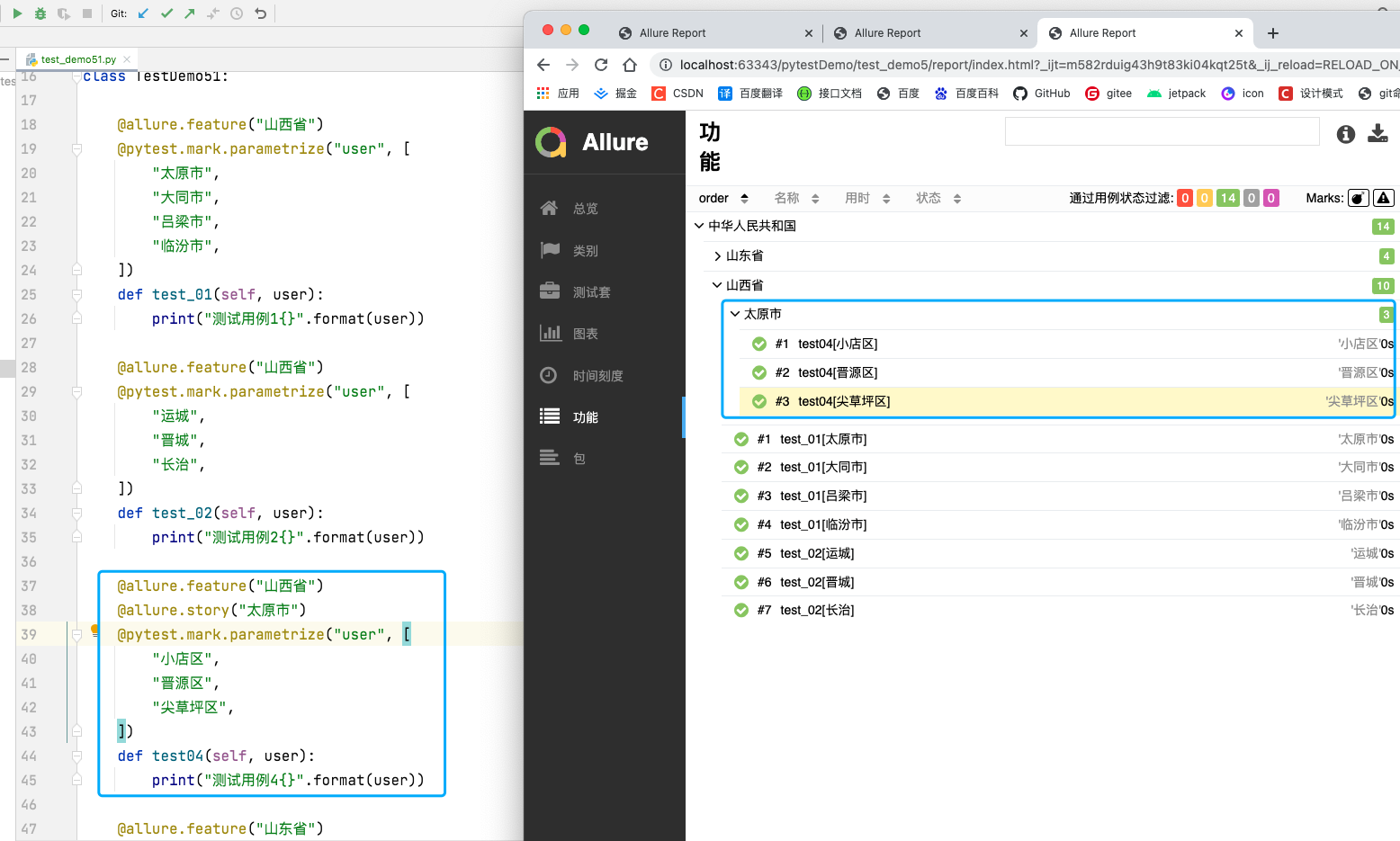Select the test_demo51.py editor tab
Viewport: 1400px width, 841px height.
78,59
